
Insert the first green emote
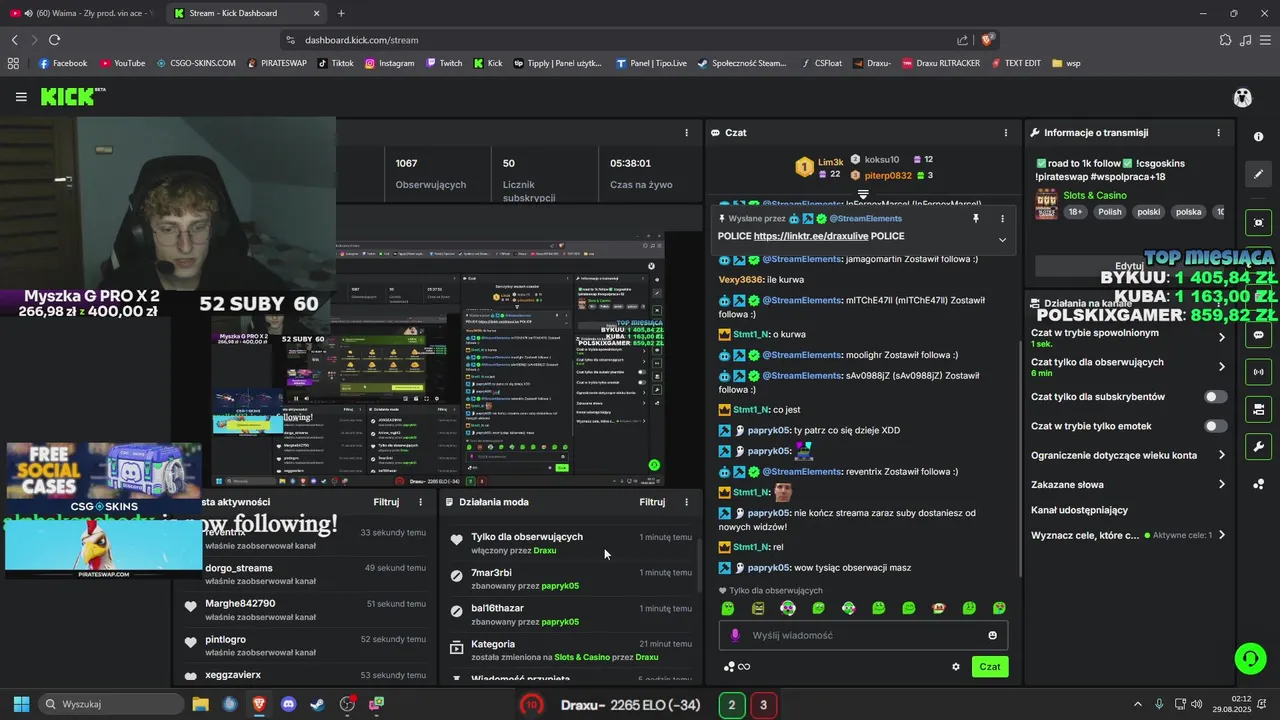[x=728, y=608]
